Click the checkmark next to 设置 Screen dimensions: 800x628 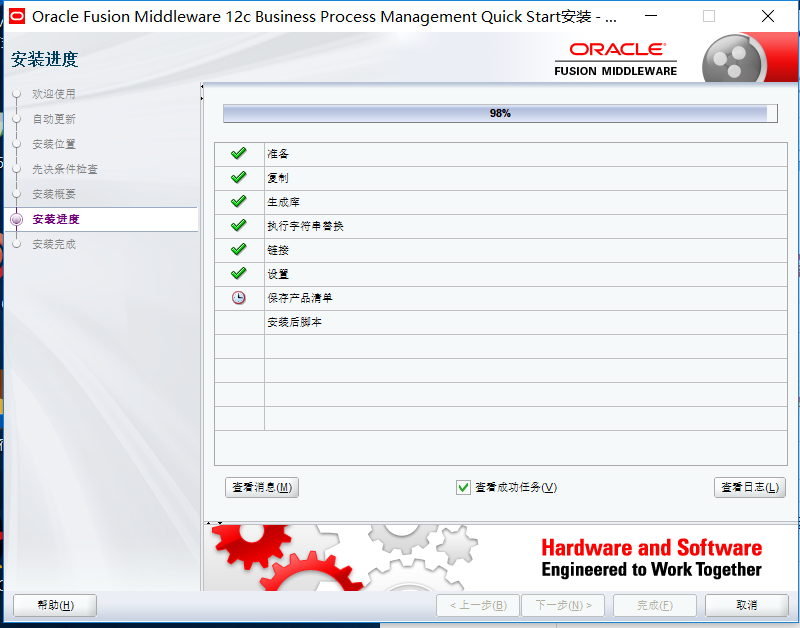[236, 273]
